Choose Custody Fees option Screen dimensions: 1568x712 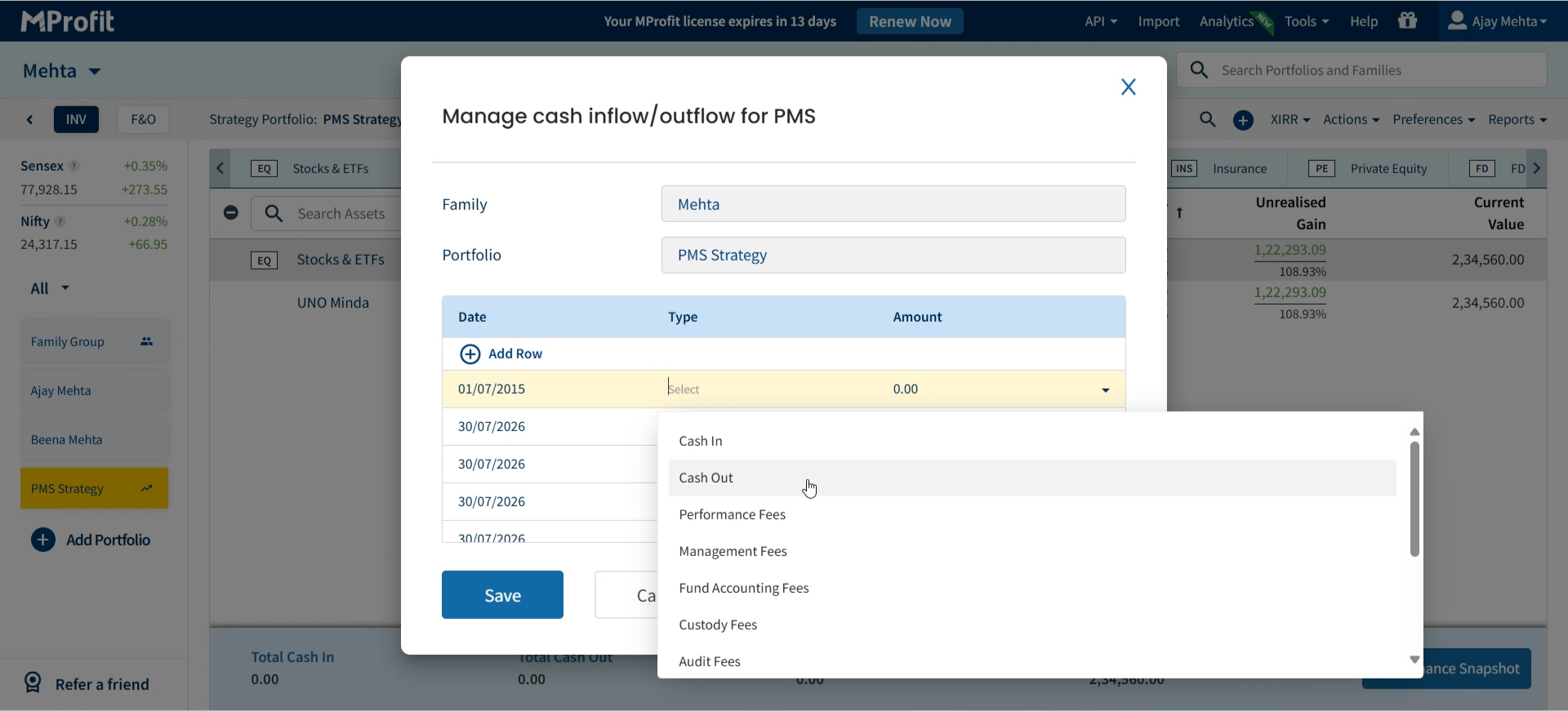point(1032,625)
